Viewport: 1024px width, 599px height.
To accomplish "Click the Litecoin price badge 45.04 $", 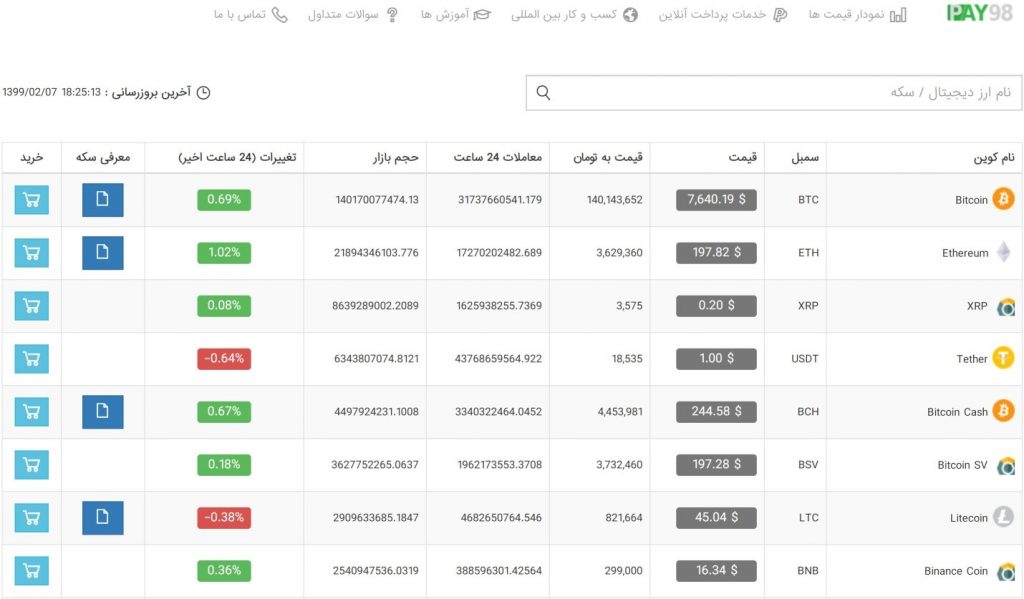I will click(716, 517).
